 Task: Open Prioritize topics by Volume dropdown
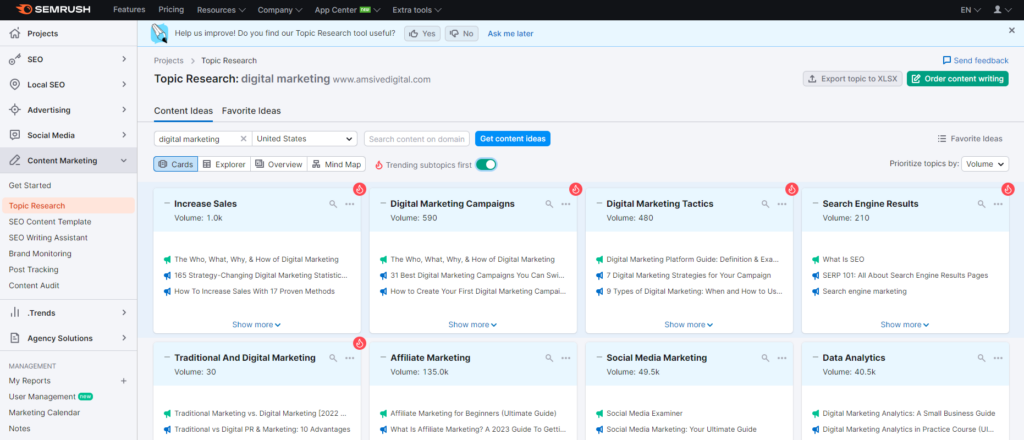coord(985,164)
